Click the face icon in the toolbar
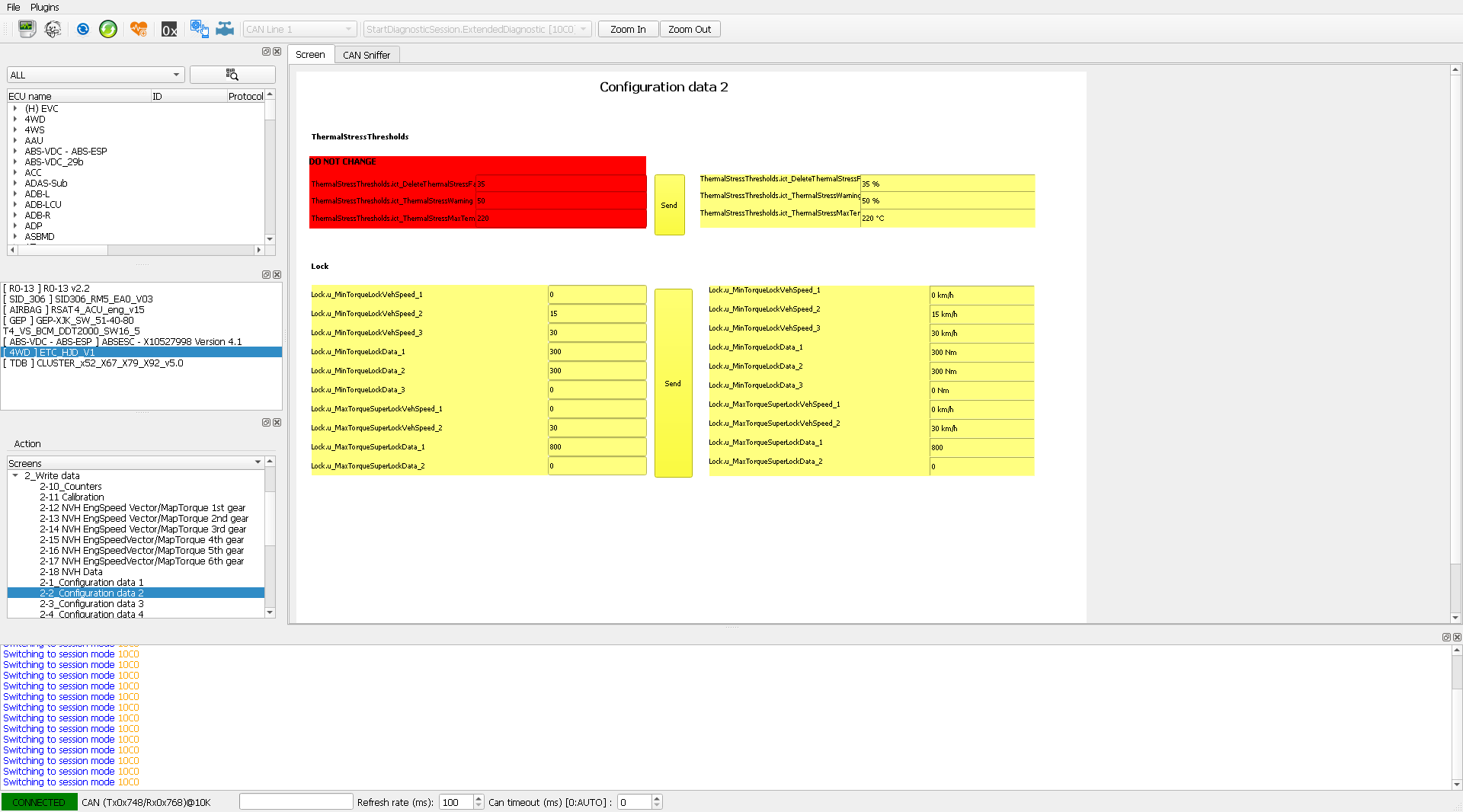Viewport: 1463px width, 812px height. click(53, 29)
